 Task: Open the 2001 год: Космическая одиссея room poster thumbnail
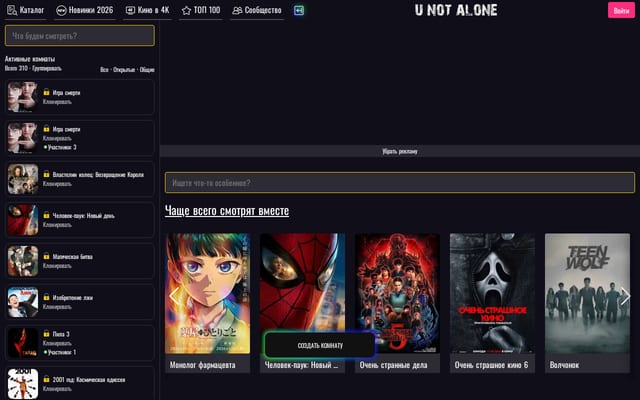(23, 384)
